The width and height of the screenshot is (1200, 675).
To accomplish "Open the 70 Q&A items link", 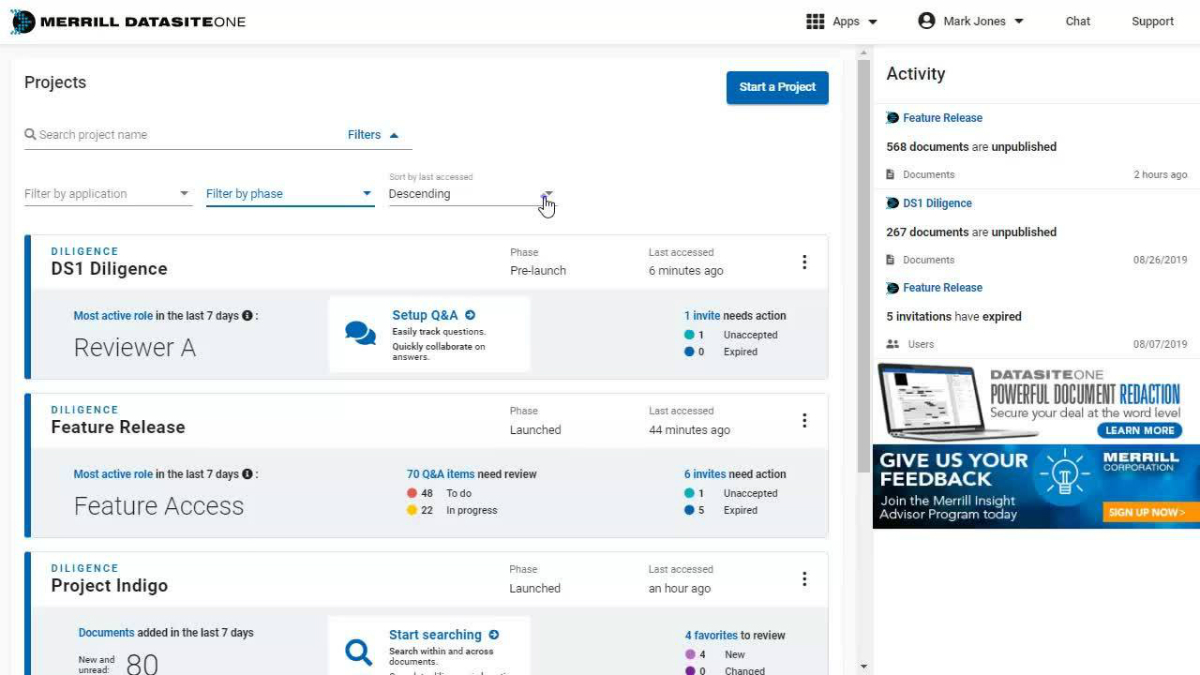I will point(441,474).
